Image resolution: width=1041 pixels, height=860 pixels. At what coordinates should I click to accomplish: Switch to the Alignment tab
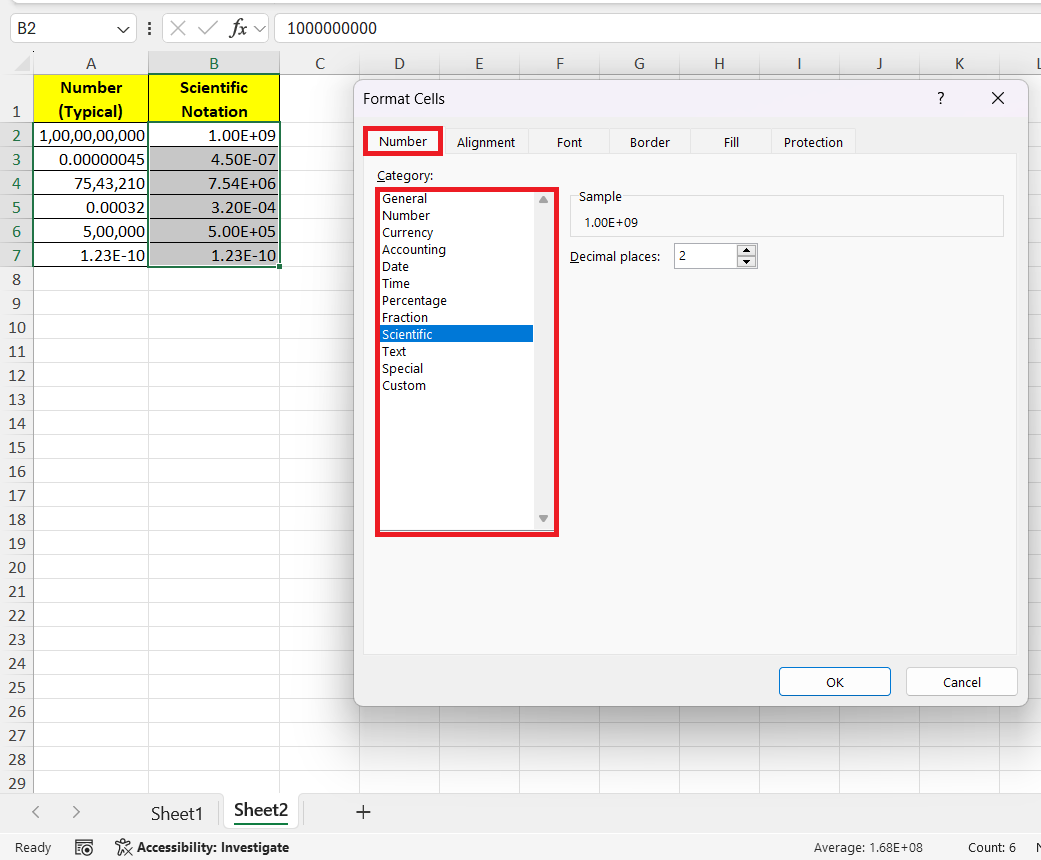(x=486, y=142)
